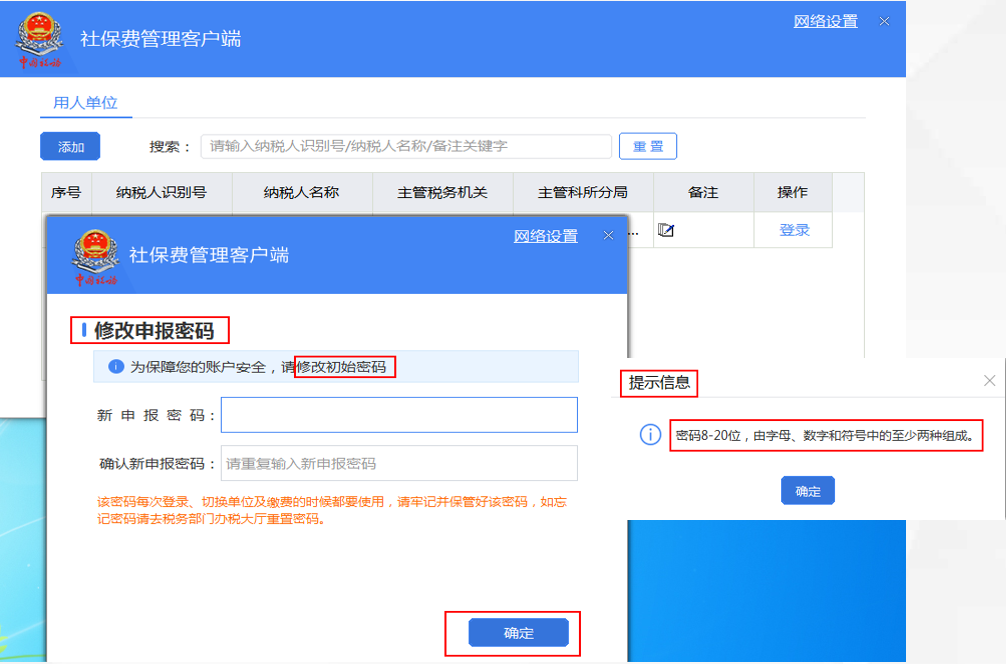Close the main 社保费管理客户端 window
1006x664 pixels.
point(884,21)
